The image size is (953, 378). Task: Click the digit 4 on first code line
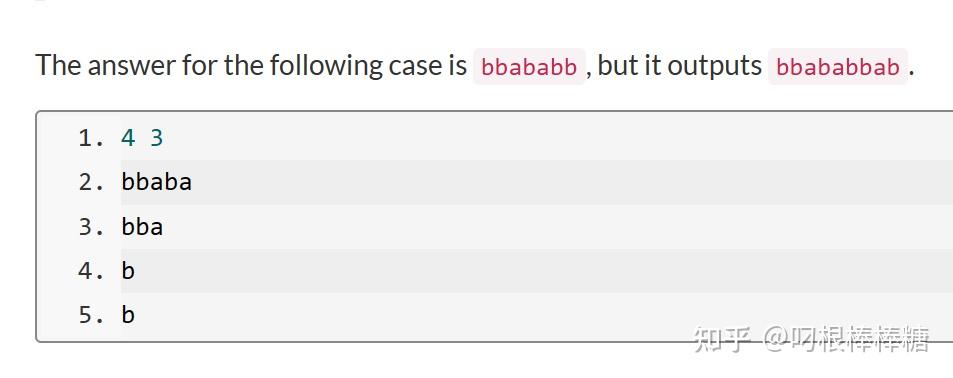coord(128,139)
